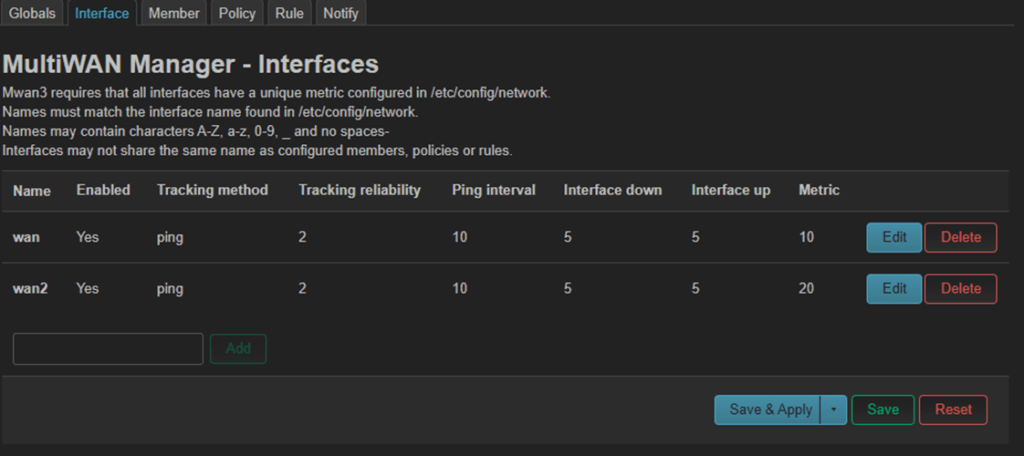This screenshot has height=456, width=1024.
Task: Edit the wan interface
Action: coord(894,237)
